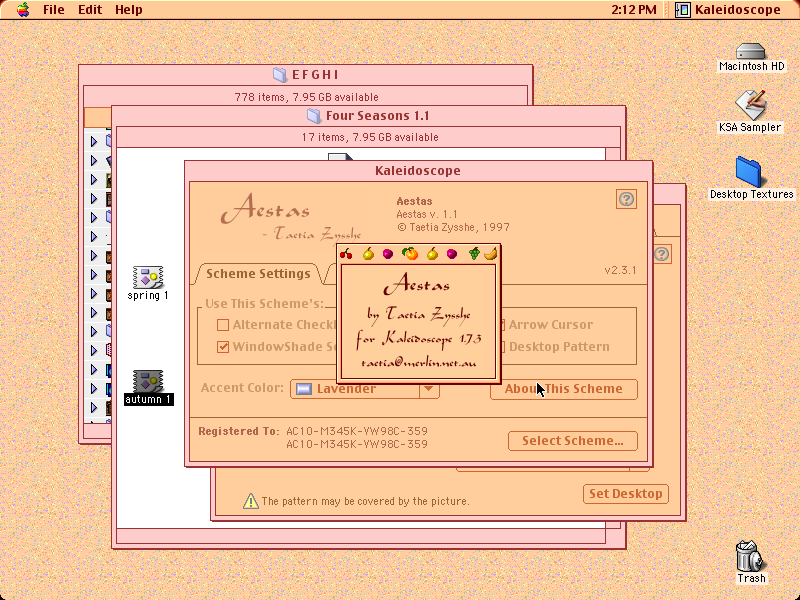The width and height of the screenshot is (800, 600).
Task: Click the horizontal scrollbar of Four Seasons 1.1 window
Action: [x=361, y=536]
